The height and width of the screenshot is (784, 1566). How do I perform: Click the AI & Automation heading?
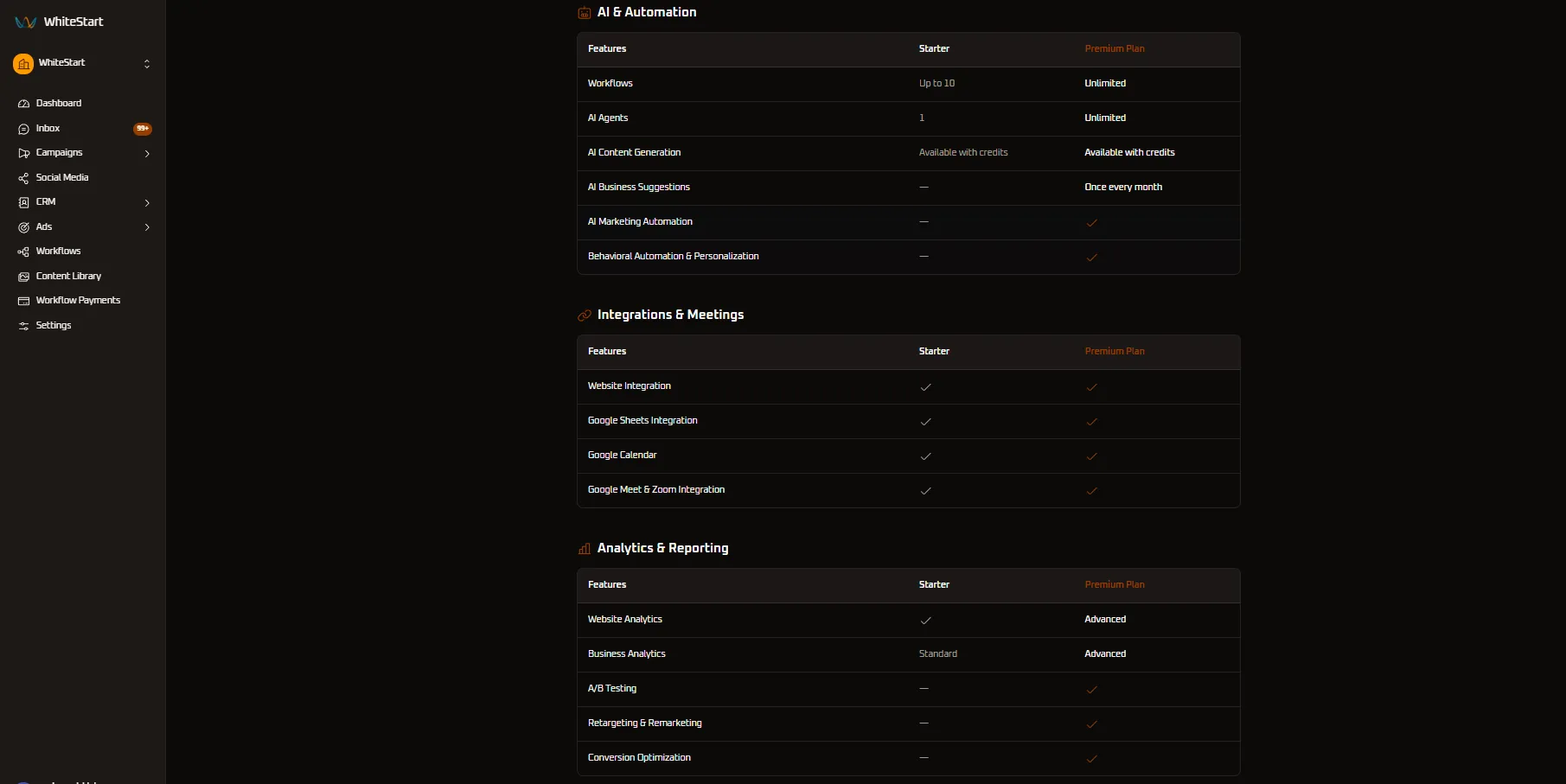tap(647, 12)
